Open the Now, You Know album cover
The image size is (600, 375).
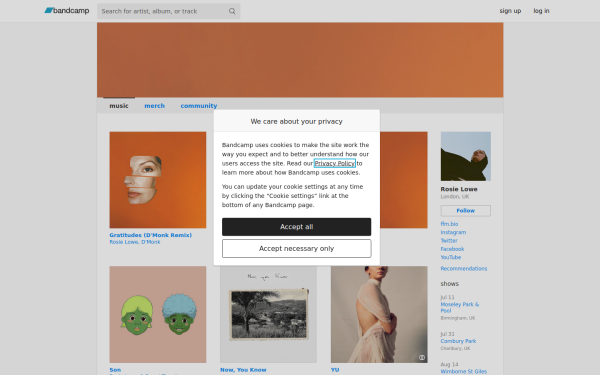coord(268,315)
